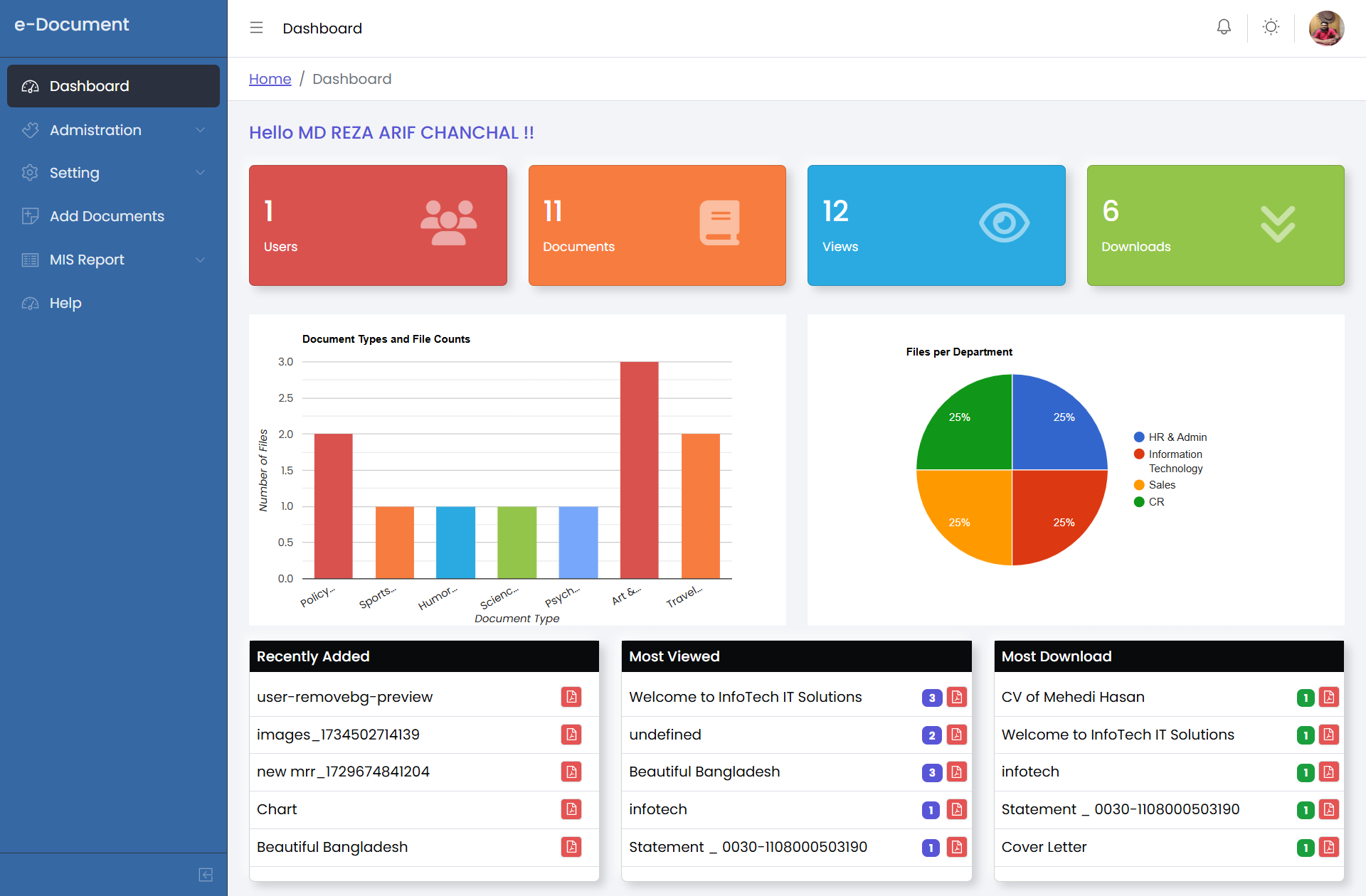The image size is (1366, 896).
Task: Click the notification bell icon
Action: [x=1224, y=28]
